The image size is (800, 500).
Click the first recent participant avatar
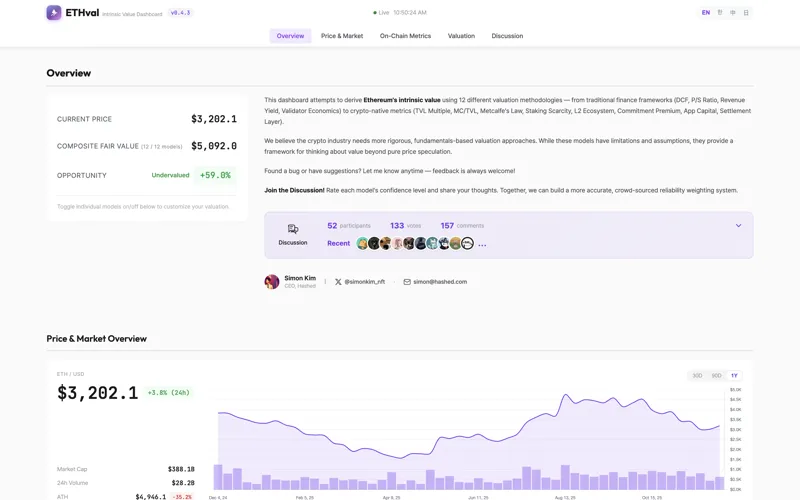[362, 243]
